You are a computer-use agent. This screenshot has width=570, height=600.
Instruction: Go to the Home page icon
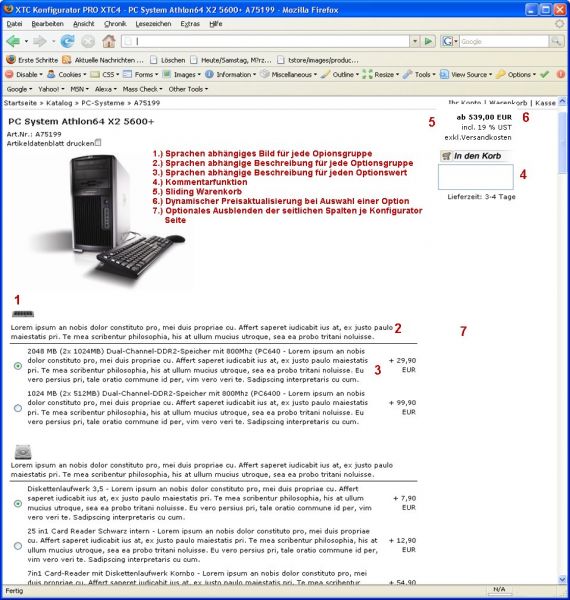109,41
